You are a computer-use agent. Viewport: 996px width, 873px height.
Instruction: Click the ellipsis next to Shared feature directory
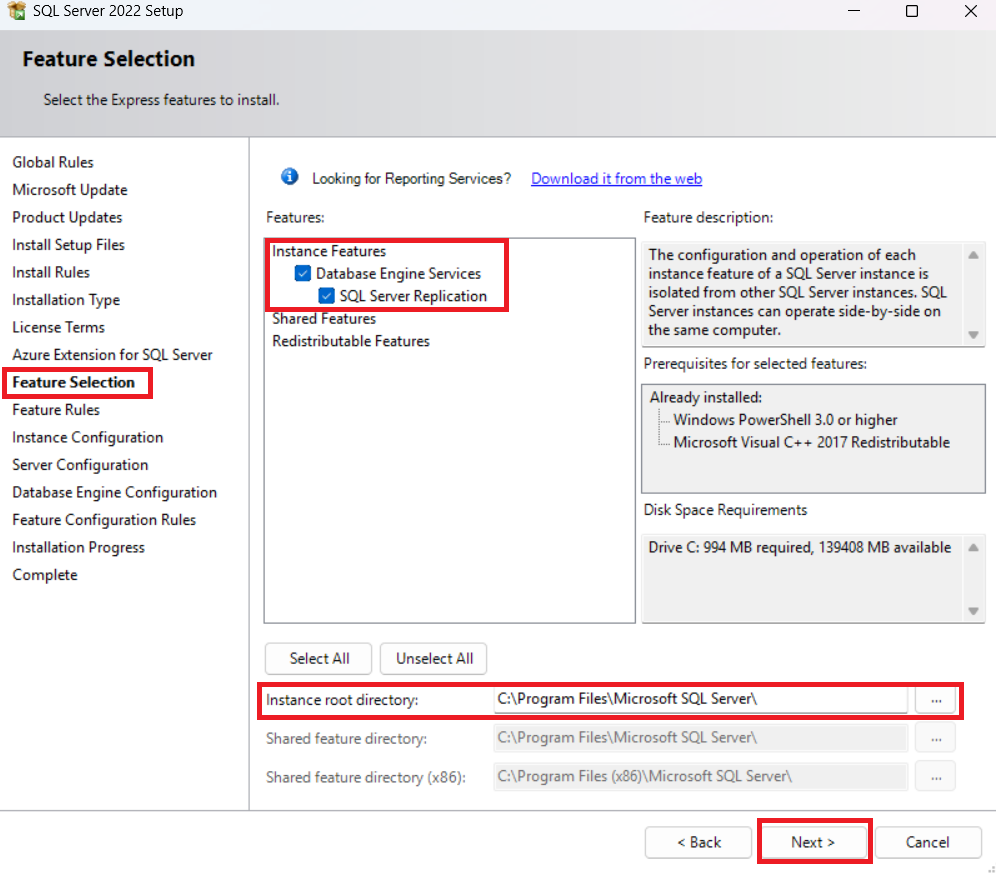935,738
